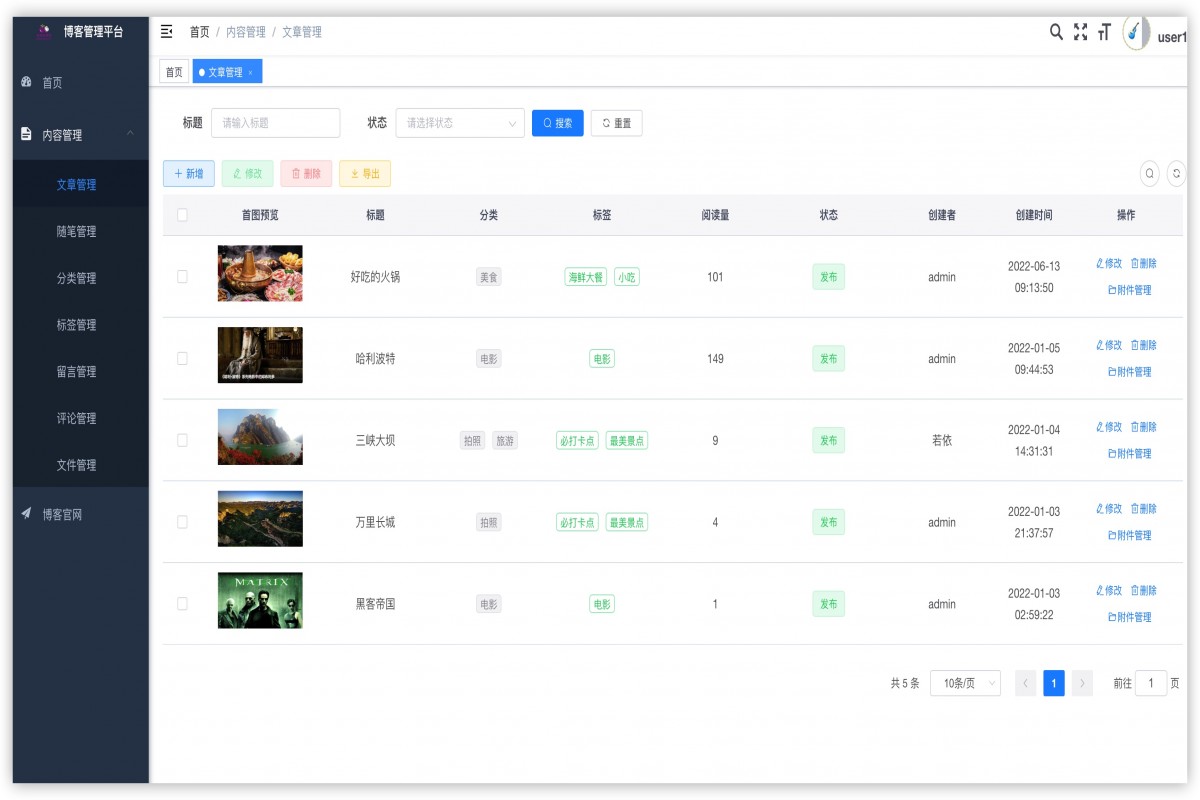Select all rows using header checkbox
The image size is (1200, 800).
[x=182, y=215]
